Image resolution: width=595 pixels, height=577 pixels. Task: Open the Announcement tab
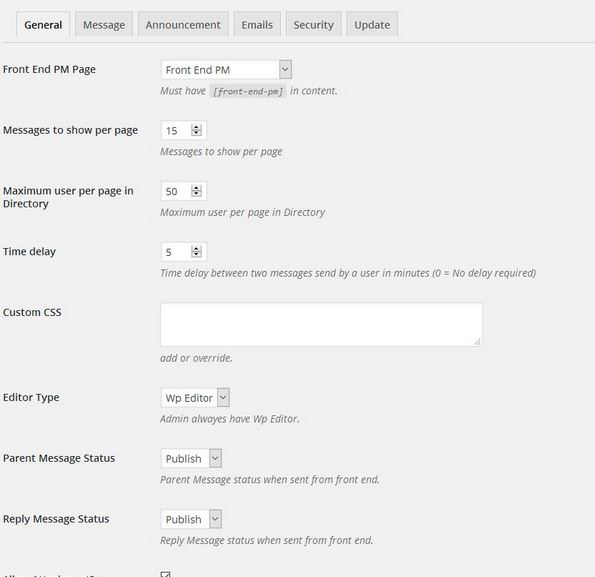pyautogui.click(x=183, y=25)
